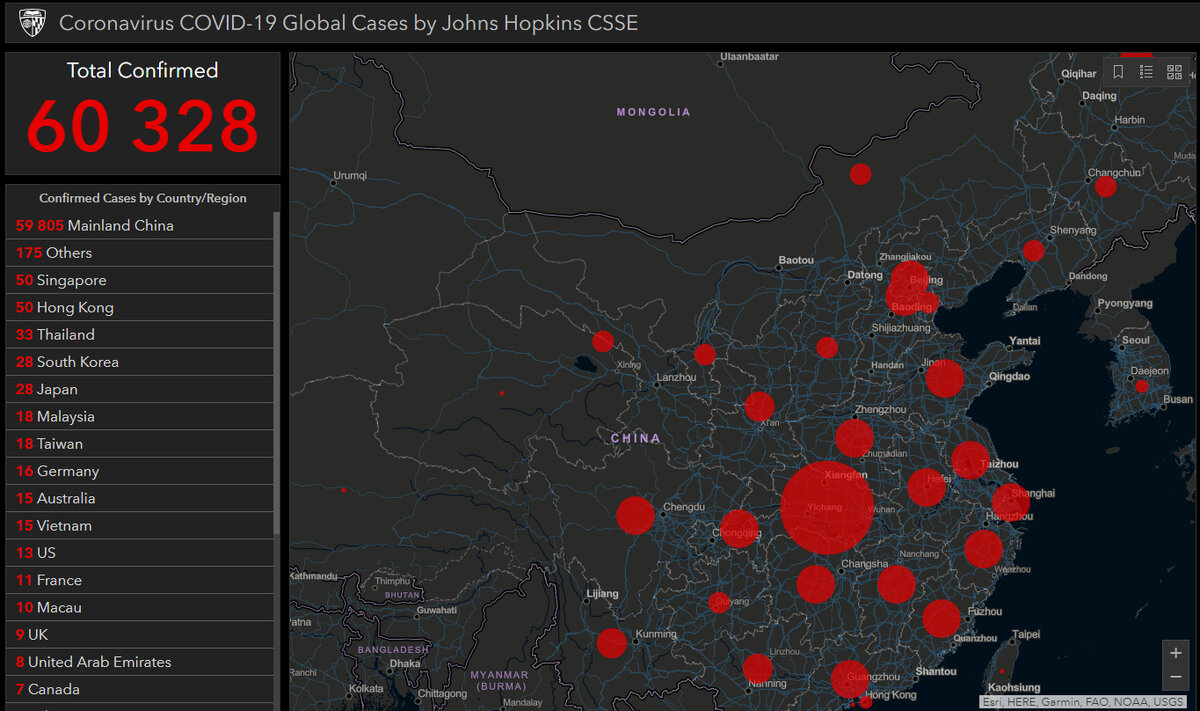Click the Taipei city label
This screenshot has height=711, width=1200.
coord(1026,634)
